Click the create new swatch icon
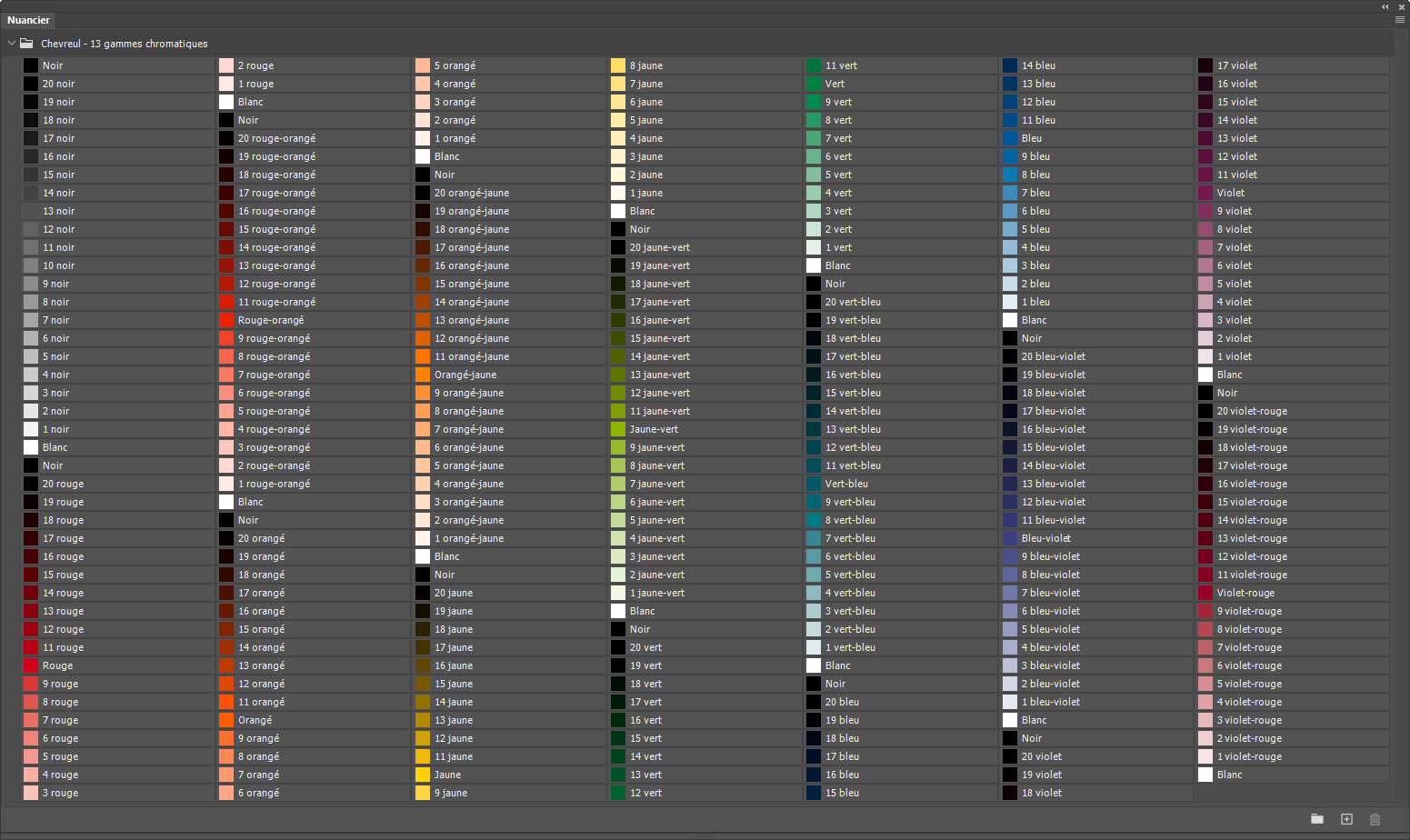 pos(1346,819)
